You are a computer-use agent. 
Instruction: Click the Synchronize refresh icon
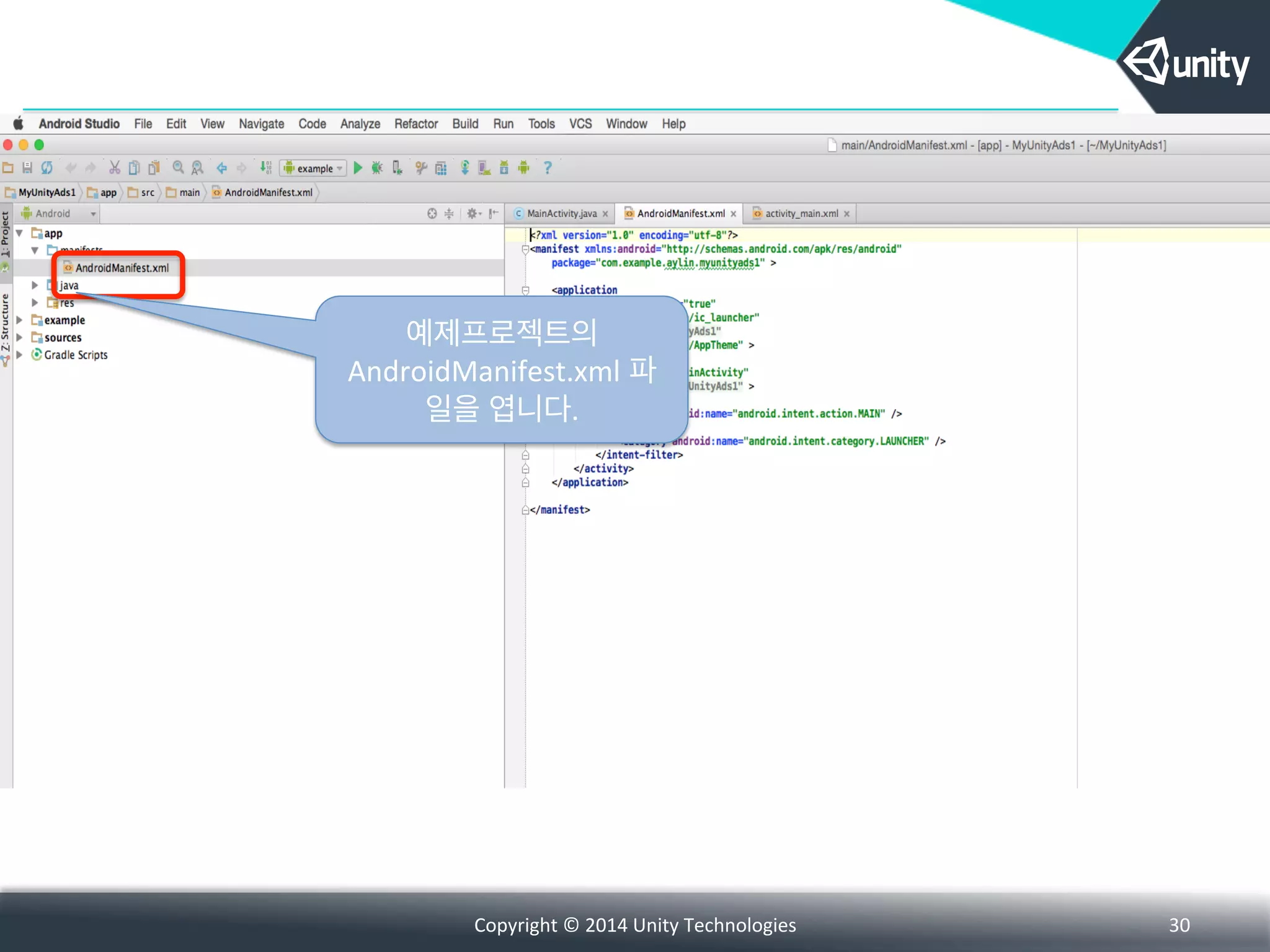[x=47, y=168]
